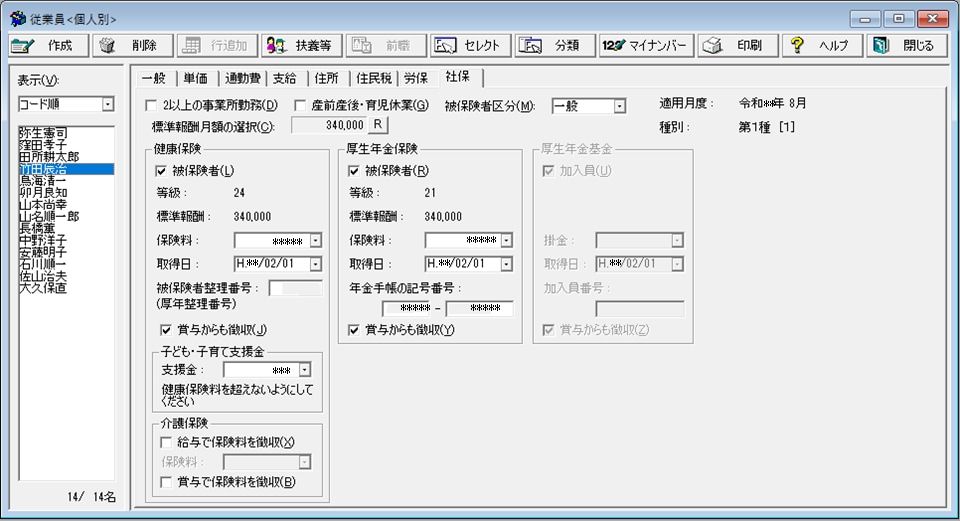The width and height of the screenshot is (960, 521).
Task: Enable 2以上の事業所勤務 checkbox
Action: point(152,106)
